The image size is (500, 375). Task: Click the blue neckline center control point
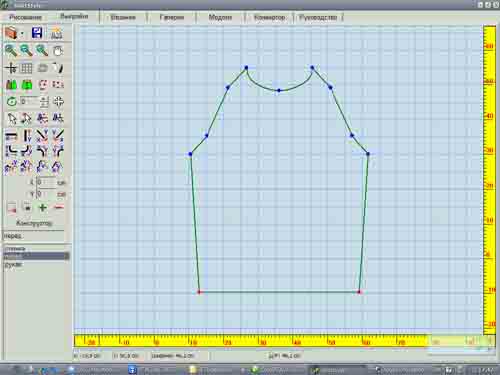coord(279,90)
